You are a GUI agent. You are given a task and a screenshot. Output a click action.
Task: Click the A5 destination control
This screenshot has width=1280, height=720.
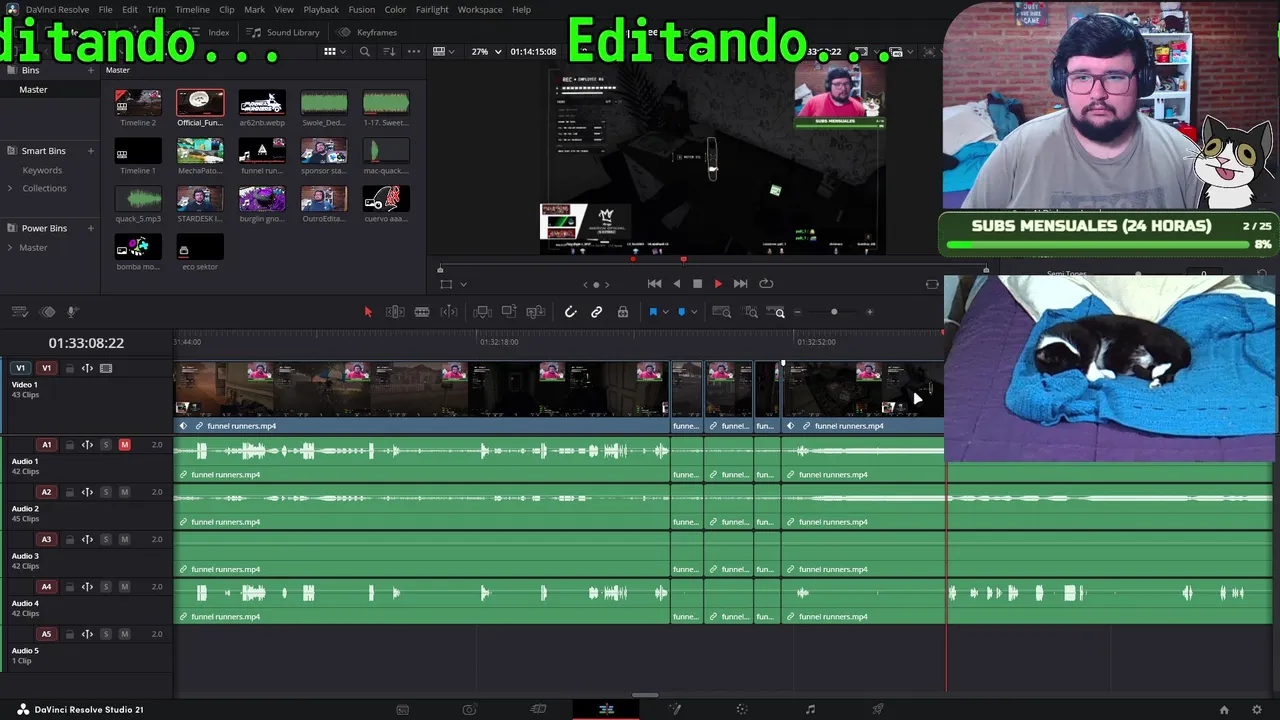point(46,634)
